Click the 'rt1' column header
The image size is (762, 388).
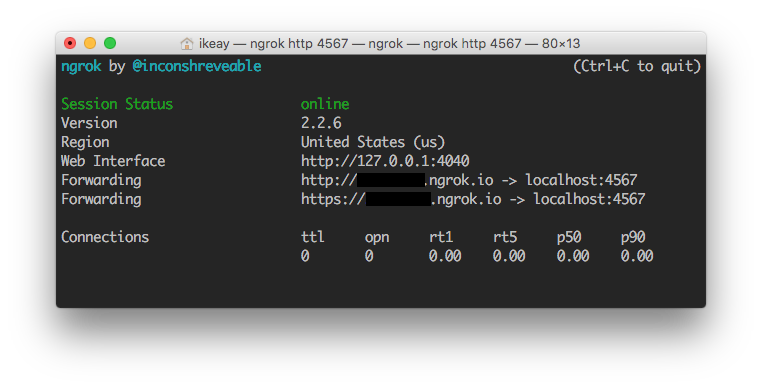pos(441,237)
